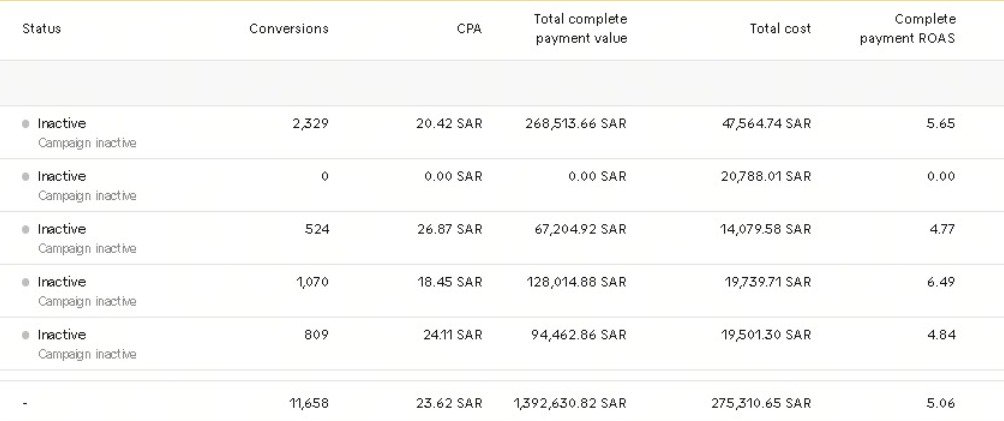Click the 1,392,630.82 SAR total payment value
This screenshot has height=421, width=1004.
coord(570,404)
